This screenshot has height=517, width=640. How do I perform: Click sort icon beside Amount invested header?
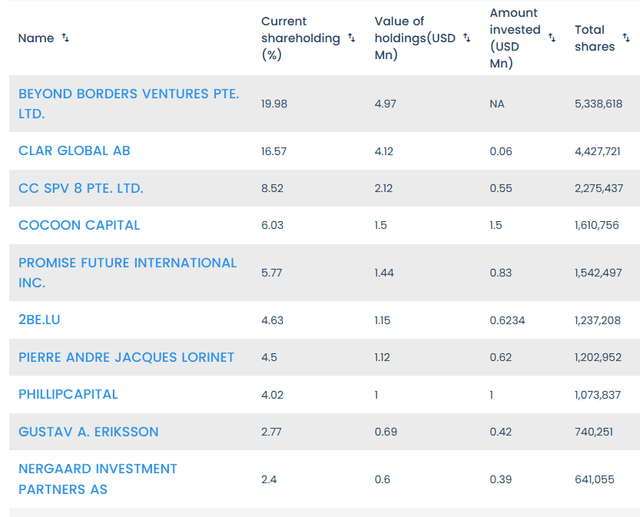pyautogui.click(x=551, y=38)
